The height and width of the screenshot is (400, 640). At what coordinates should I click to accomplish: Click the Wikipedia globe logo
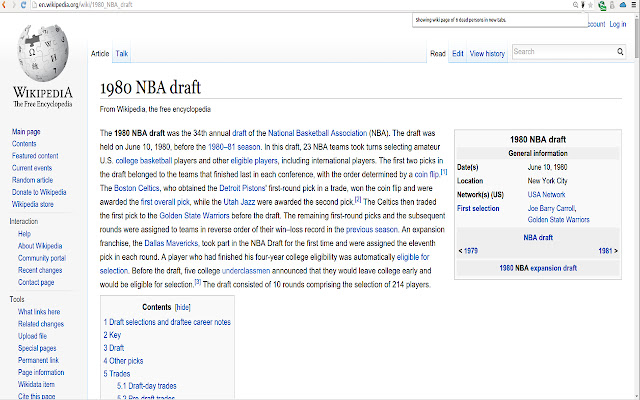coord(42,53)
